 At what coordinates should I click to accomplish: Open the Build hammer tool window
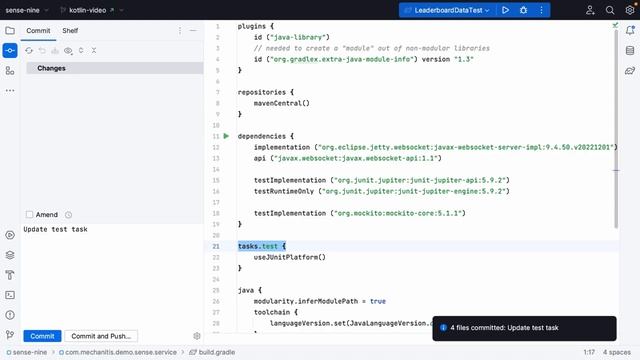10,275
